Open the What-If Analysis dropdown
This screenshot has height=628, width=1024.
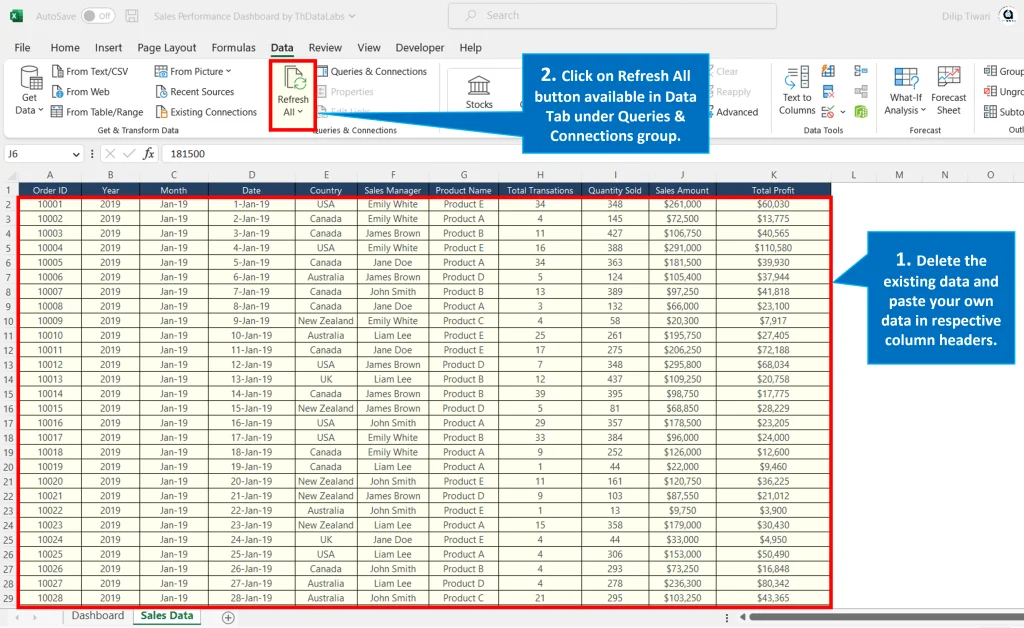pyautogui.click(x=905, y=90)
